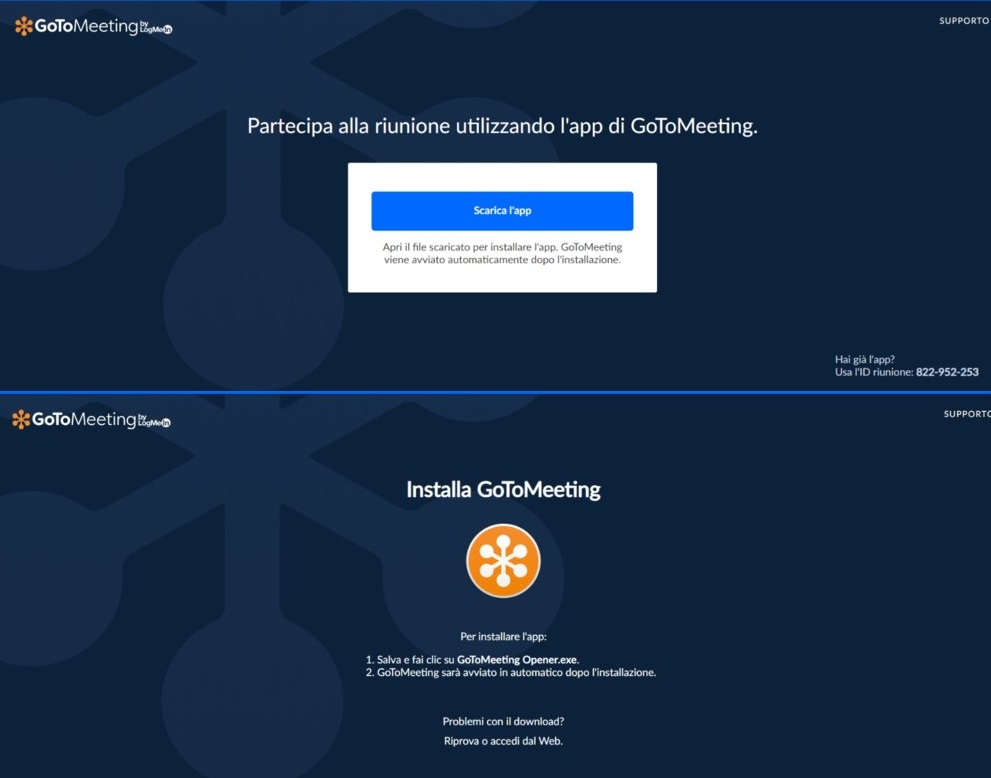Viewport: 991px width, 778px height.
Task: Click 'GoToMeeting Opener.exe' bold text
Action: [x=516, y=660]
